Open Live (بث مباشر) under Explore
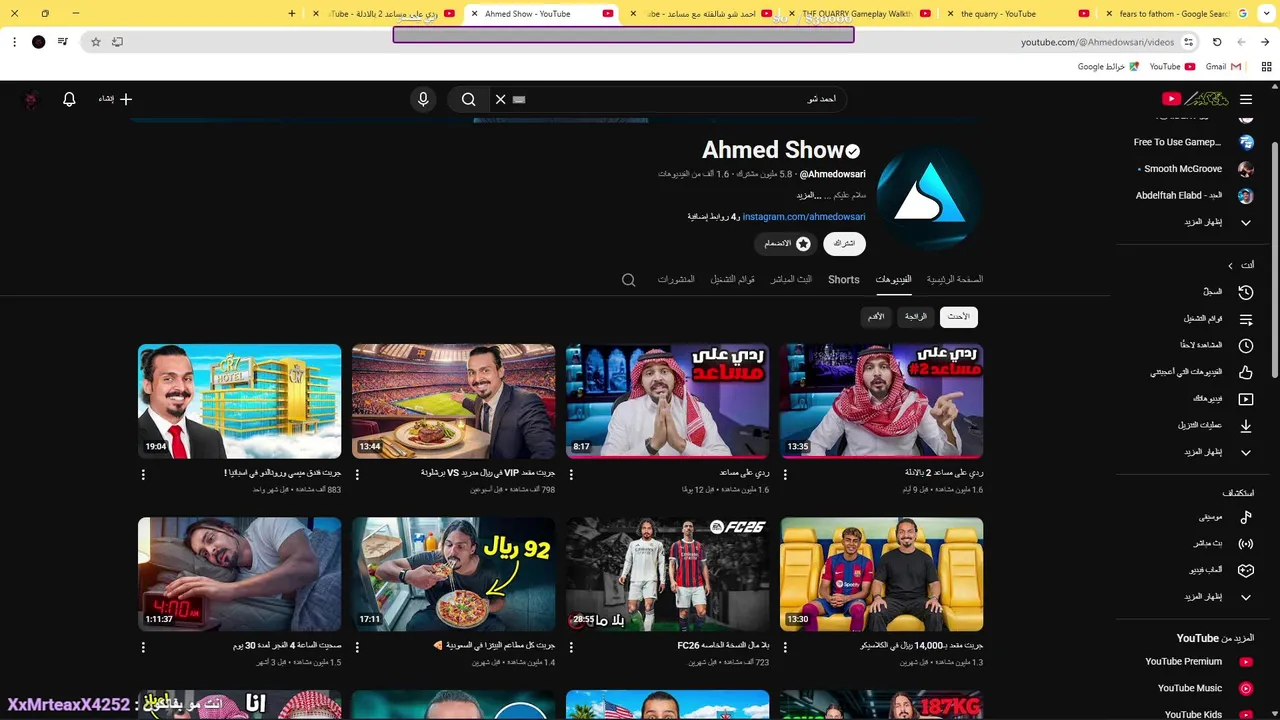This screenshot has width=1280, height=720. click(x=1223, y=543)
